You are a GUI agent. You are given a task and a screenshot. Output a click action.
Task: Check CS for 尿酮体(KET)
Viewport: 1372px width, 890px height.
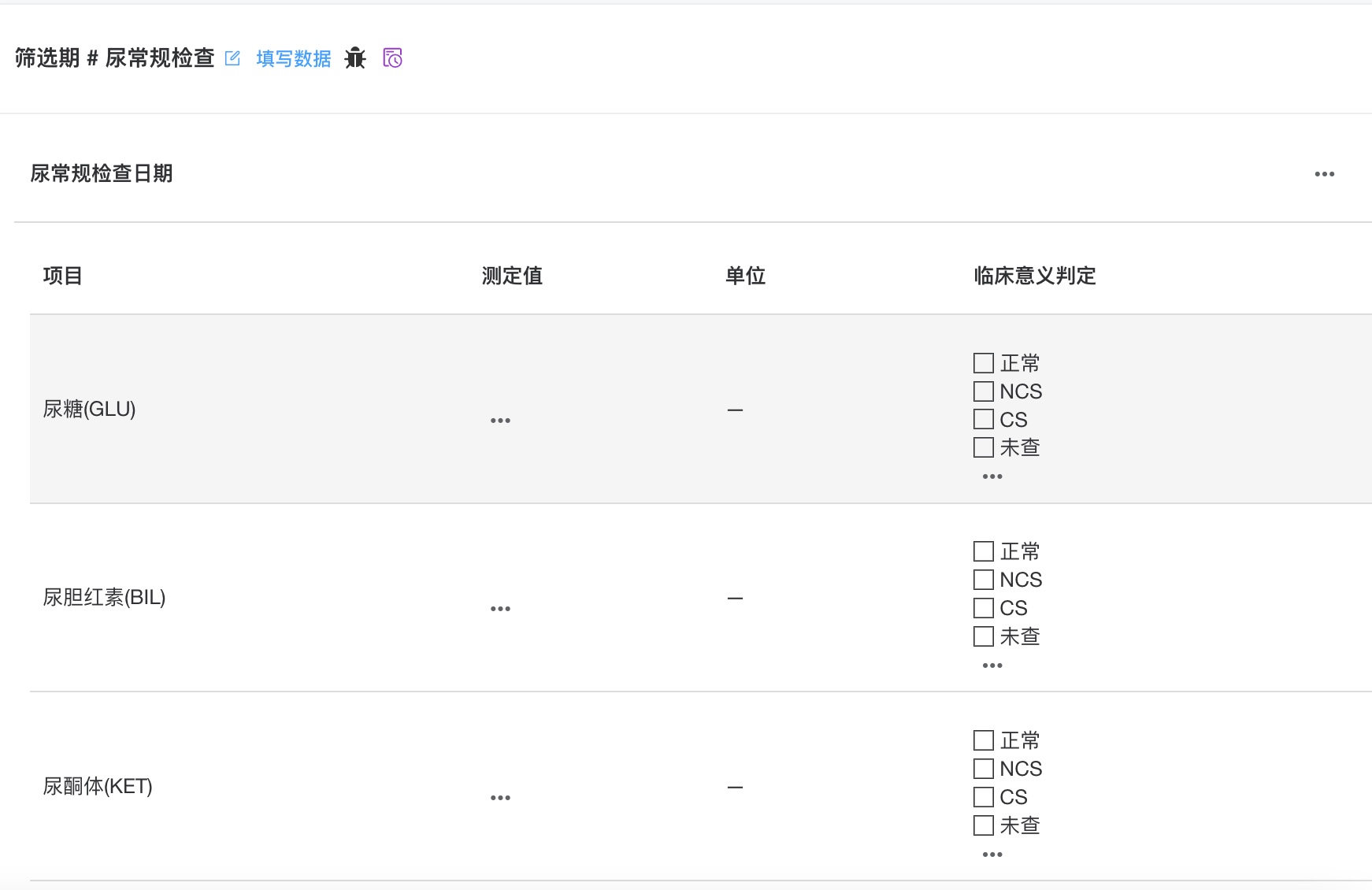[984, 797]
